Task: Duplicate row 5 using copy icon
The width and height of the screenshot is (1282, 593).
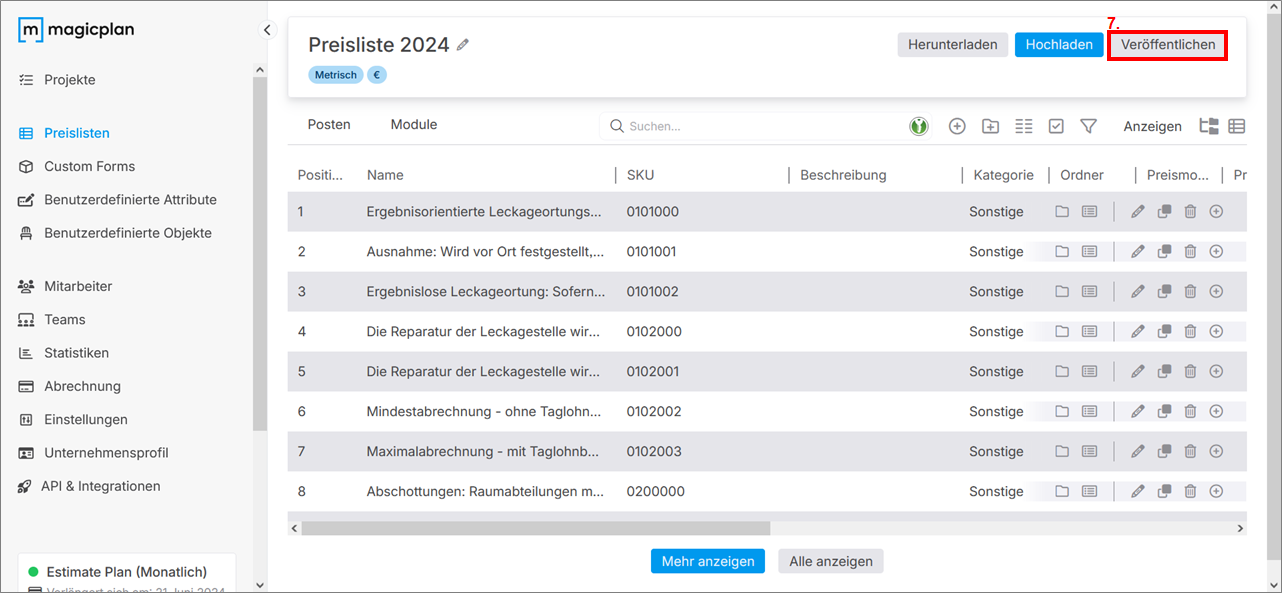Action: point(1164,371)
